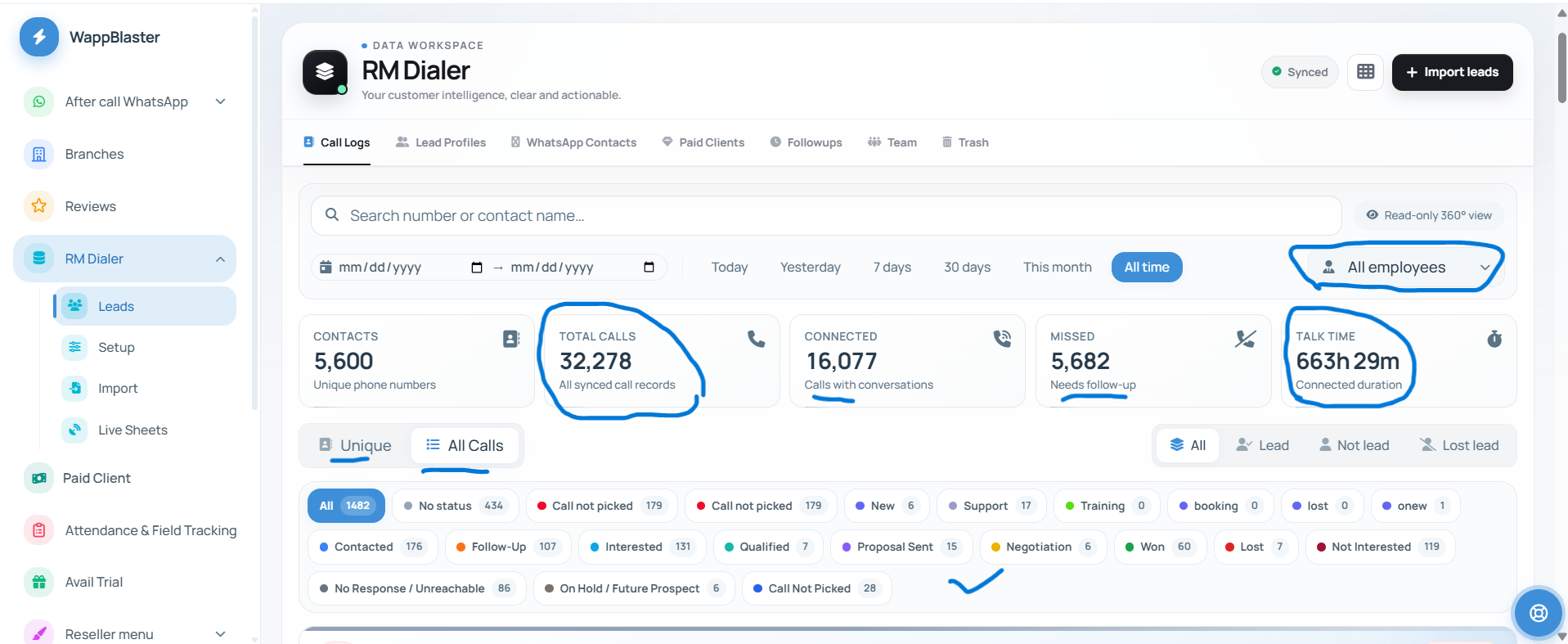Open the Call Logs tab

point(337,142)
